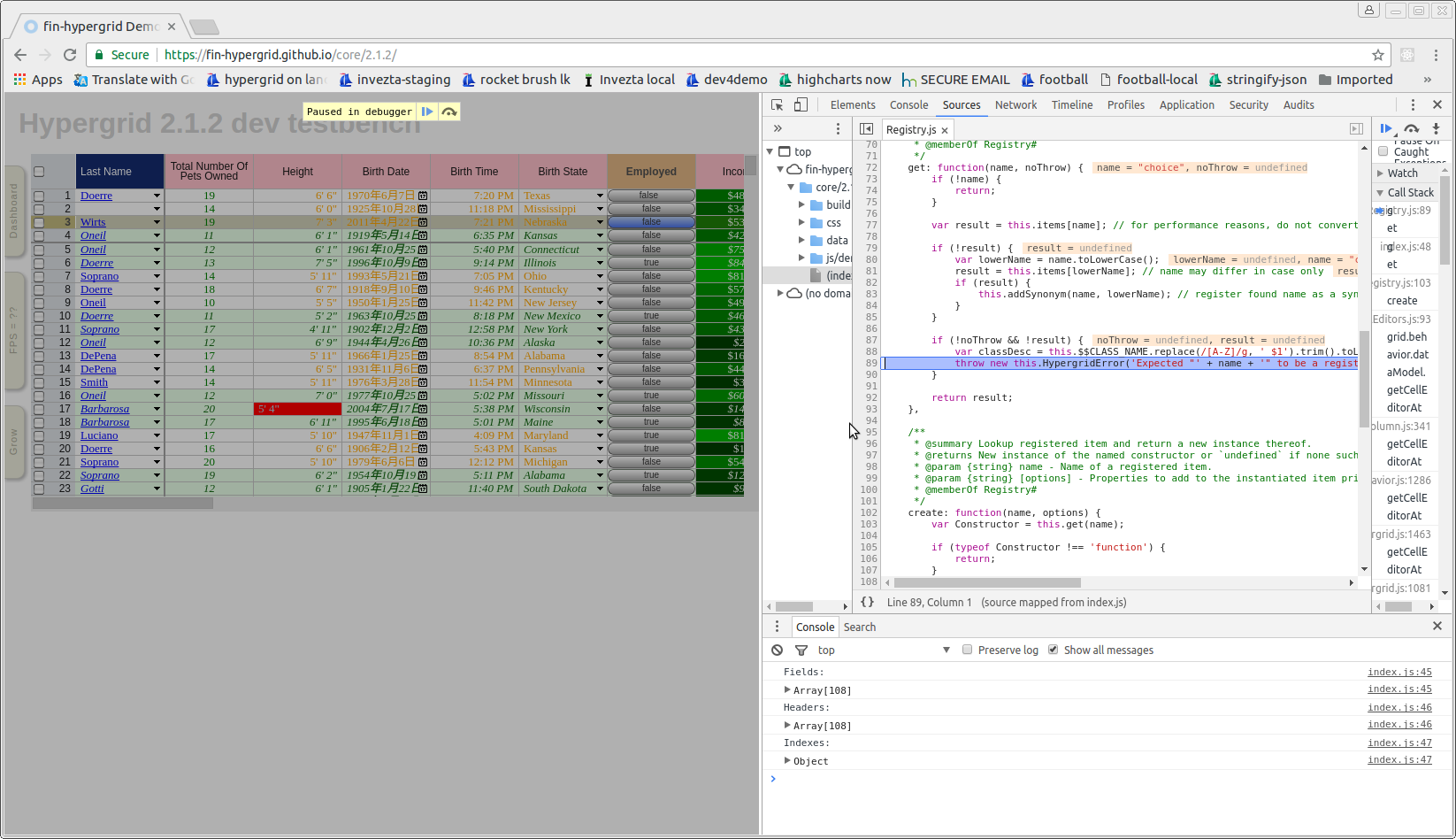
Task: Disable Show all messages
Action: (x=1053, y=649)
